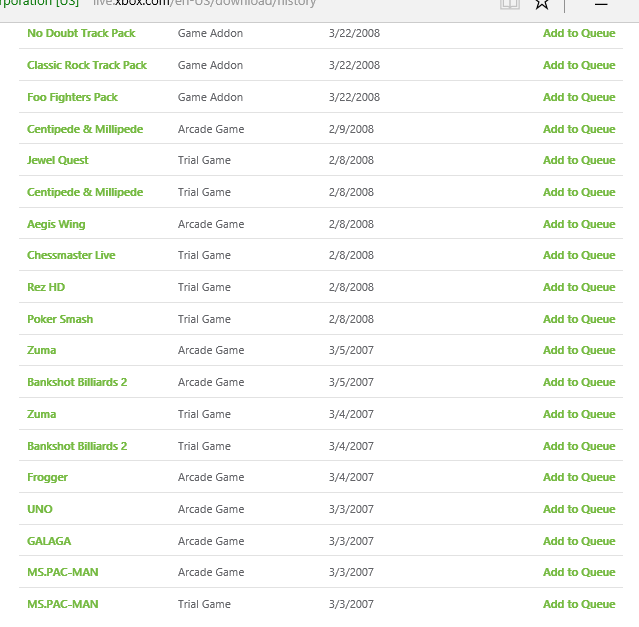Add Rez HD to queue

(x=579, y=287)
